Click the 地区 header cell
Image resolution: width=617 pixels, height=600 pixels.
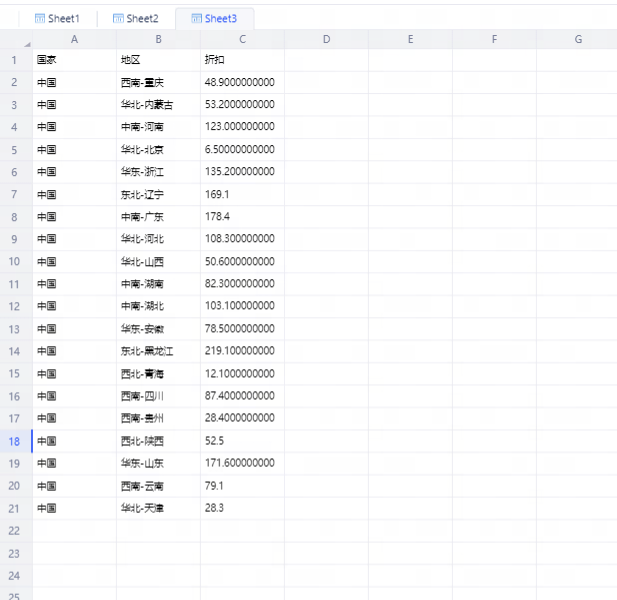(158, 60)
